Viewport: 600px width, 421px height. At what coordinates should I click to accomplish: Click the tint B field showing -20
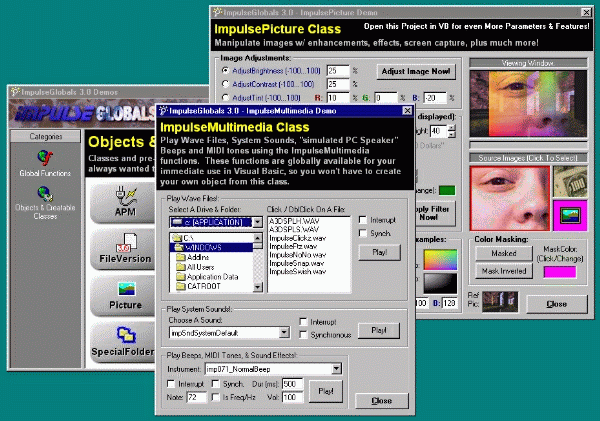435,98
